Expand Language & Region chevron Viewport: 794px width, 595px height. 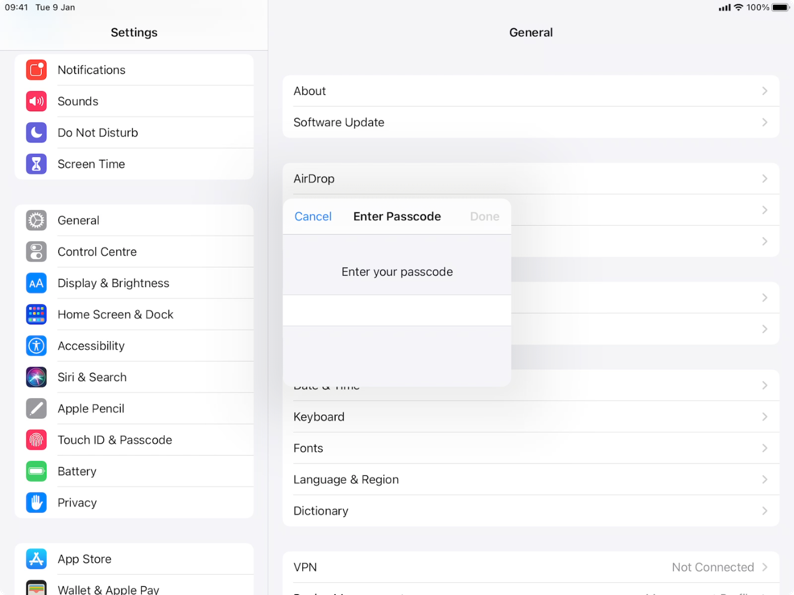tap(765, 480)
